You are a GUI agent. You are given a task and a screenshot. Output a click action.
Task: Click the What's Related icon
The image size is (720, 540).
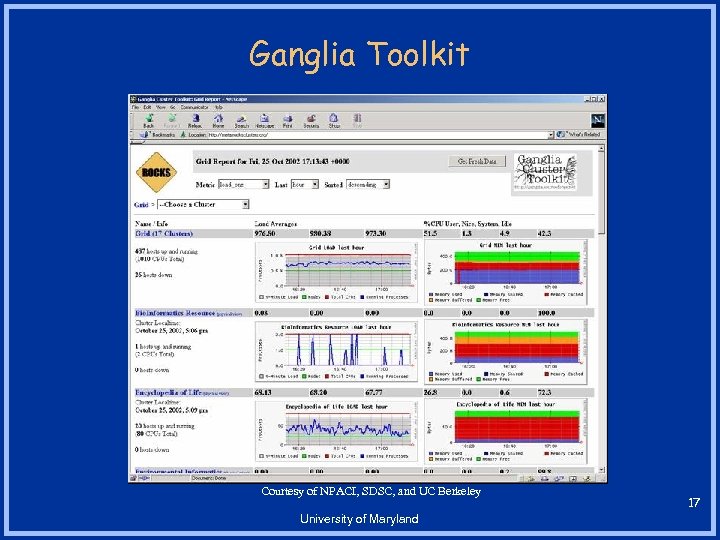[x=561, y=135]
